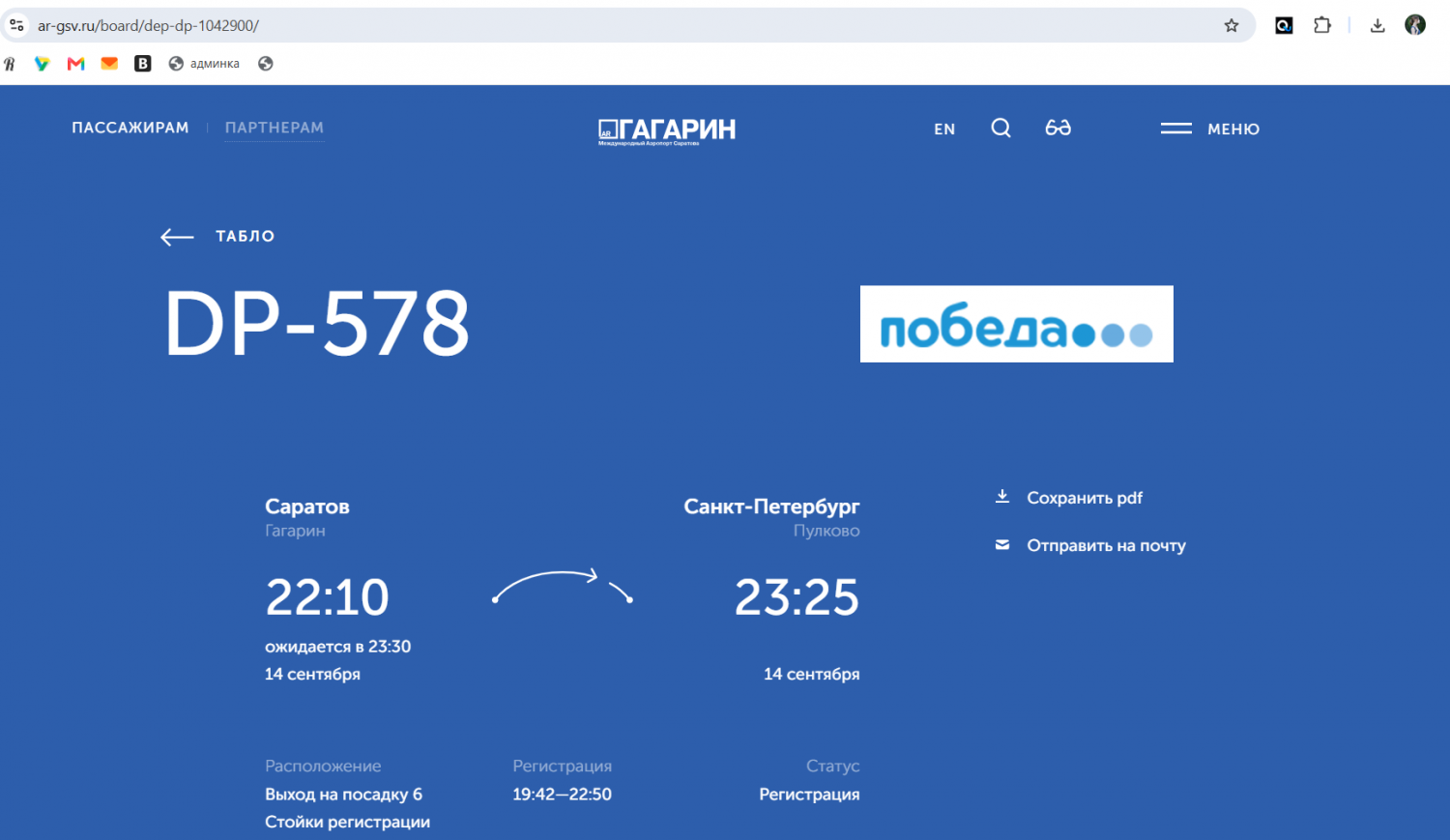1450x840 pixels.
Task: Open the админка bookmark
Action: [x=204, y=64]
